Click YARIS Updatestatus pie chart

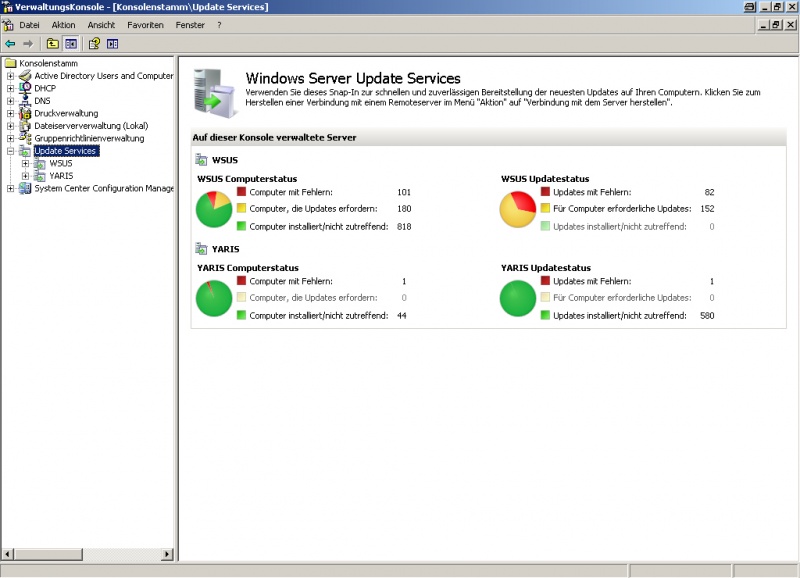518,298
